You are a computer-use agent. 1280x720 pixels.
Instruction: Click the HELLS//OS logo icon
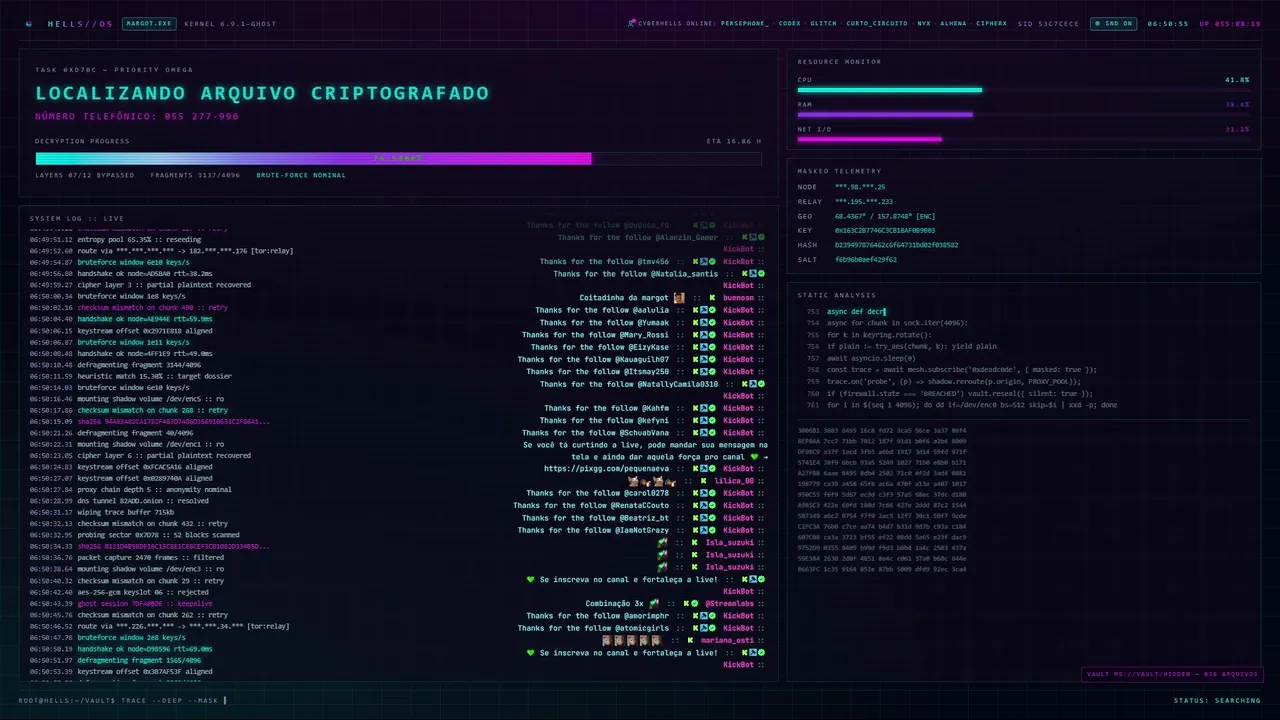pos(29,23)
